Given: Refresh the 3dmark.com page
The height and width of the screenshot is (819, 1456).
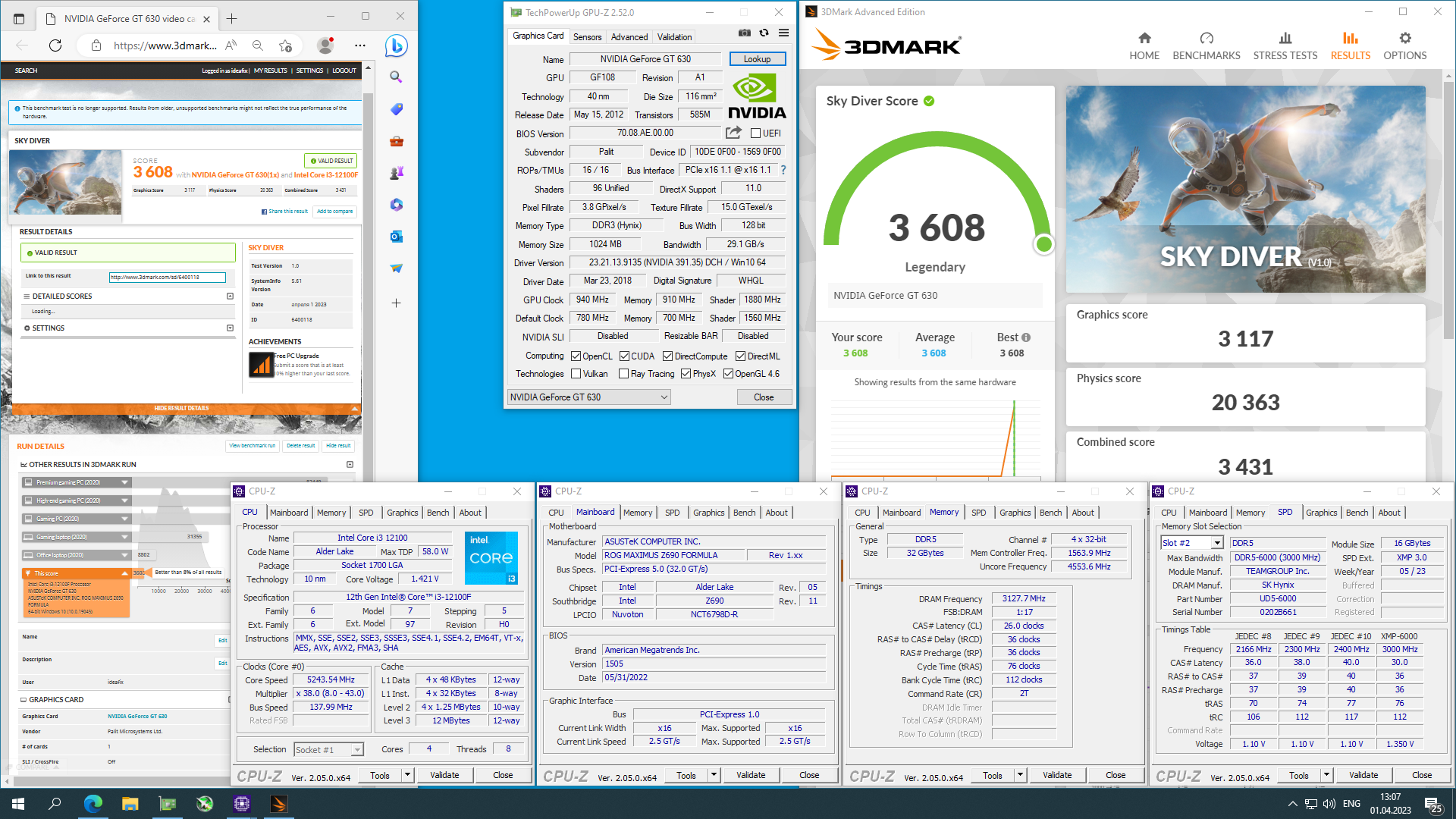Looking at the screenshot, I should pos(55,45).
